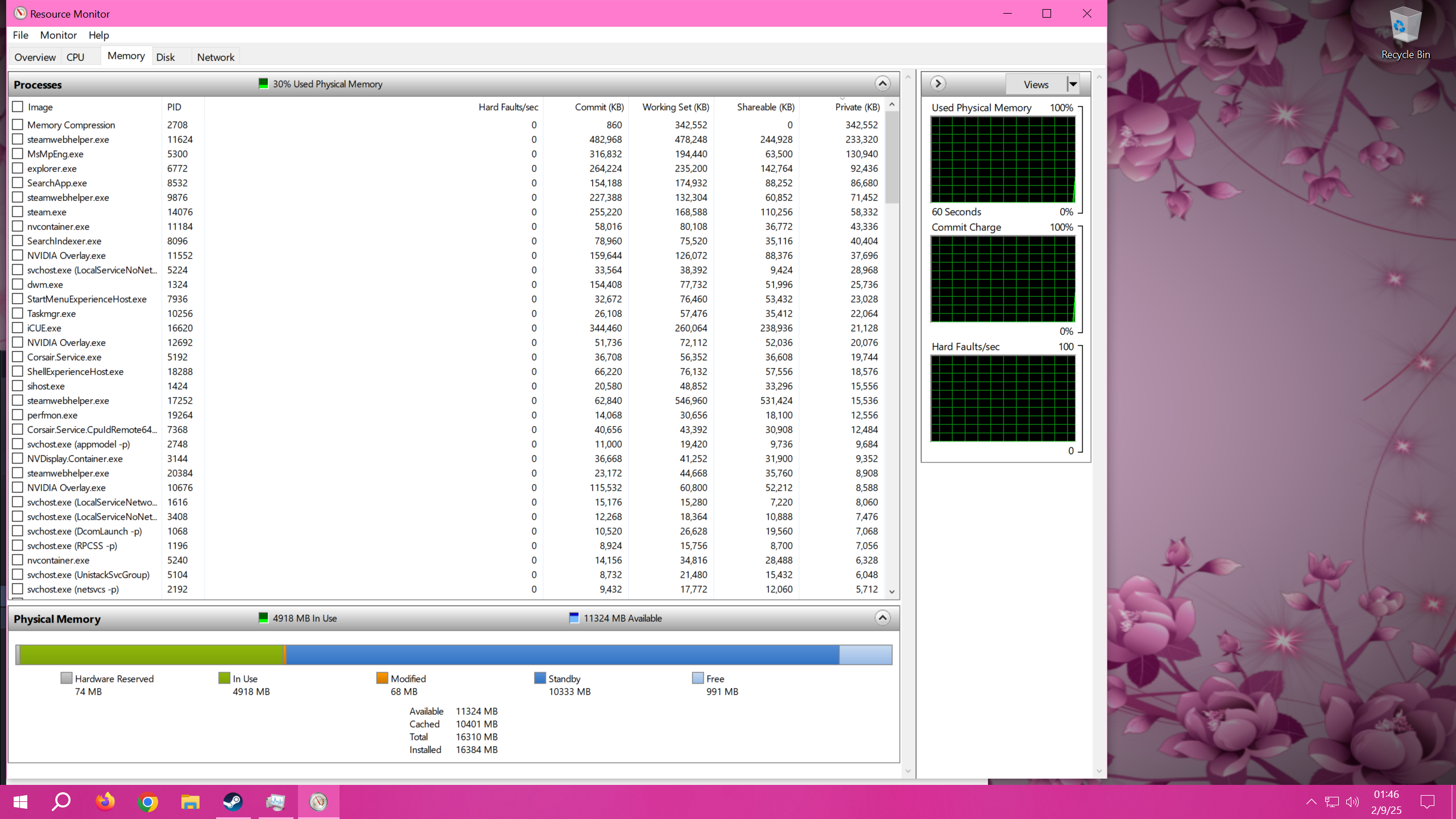Select the perfmon.exe process row
Viewport: 1456px width, 819px height.
pos(447,415)
